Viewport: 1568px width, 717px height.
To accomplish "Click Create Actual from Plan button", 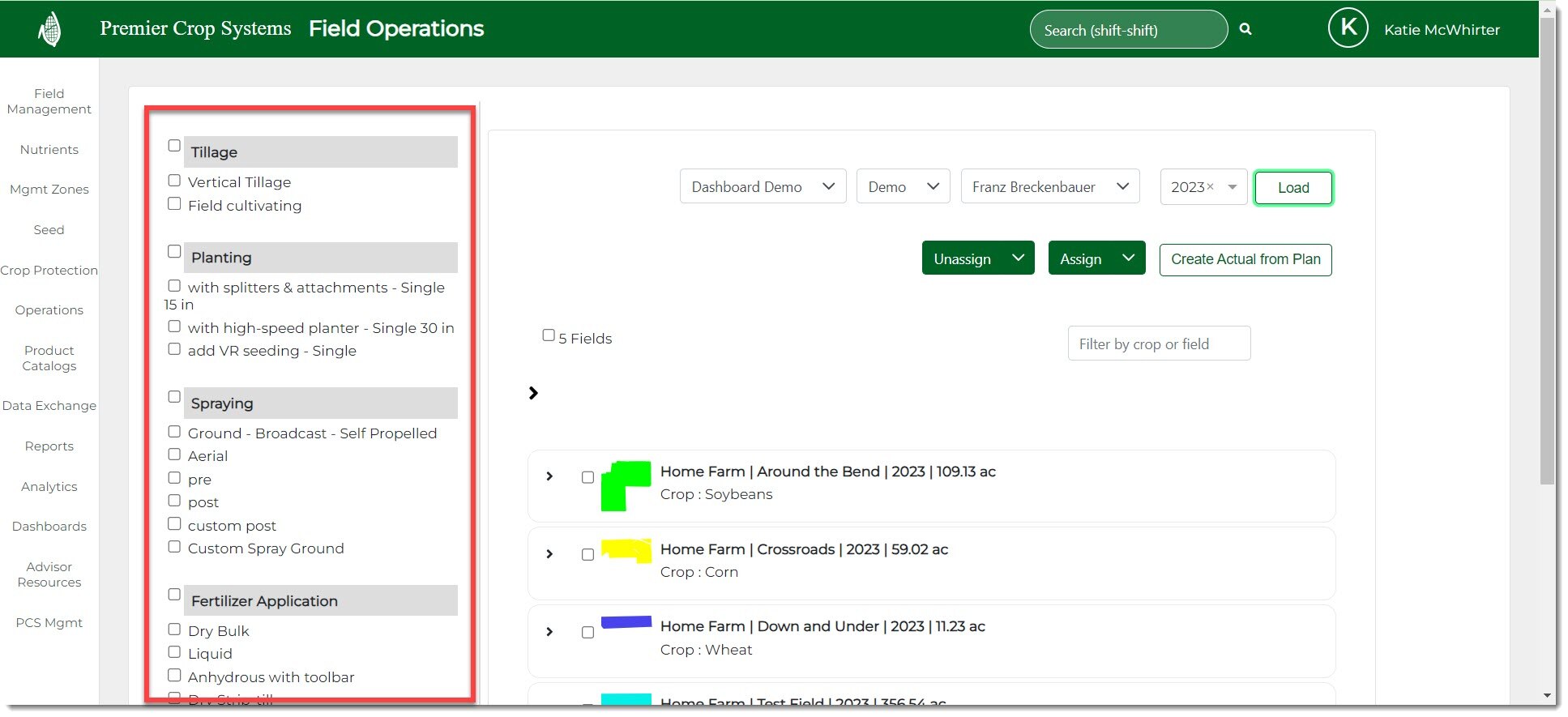I will point(1245,259).
